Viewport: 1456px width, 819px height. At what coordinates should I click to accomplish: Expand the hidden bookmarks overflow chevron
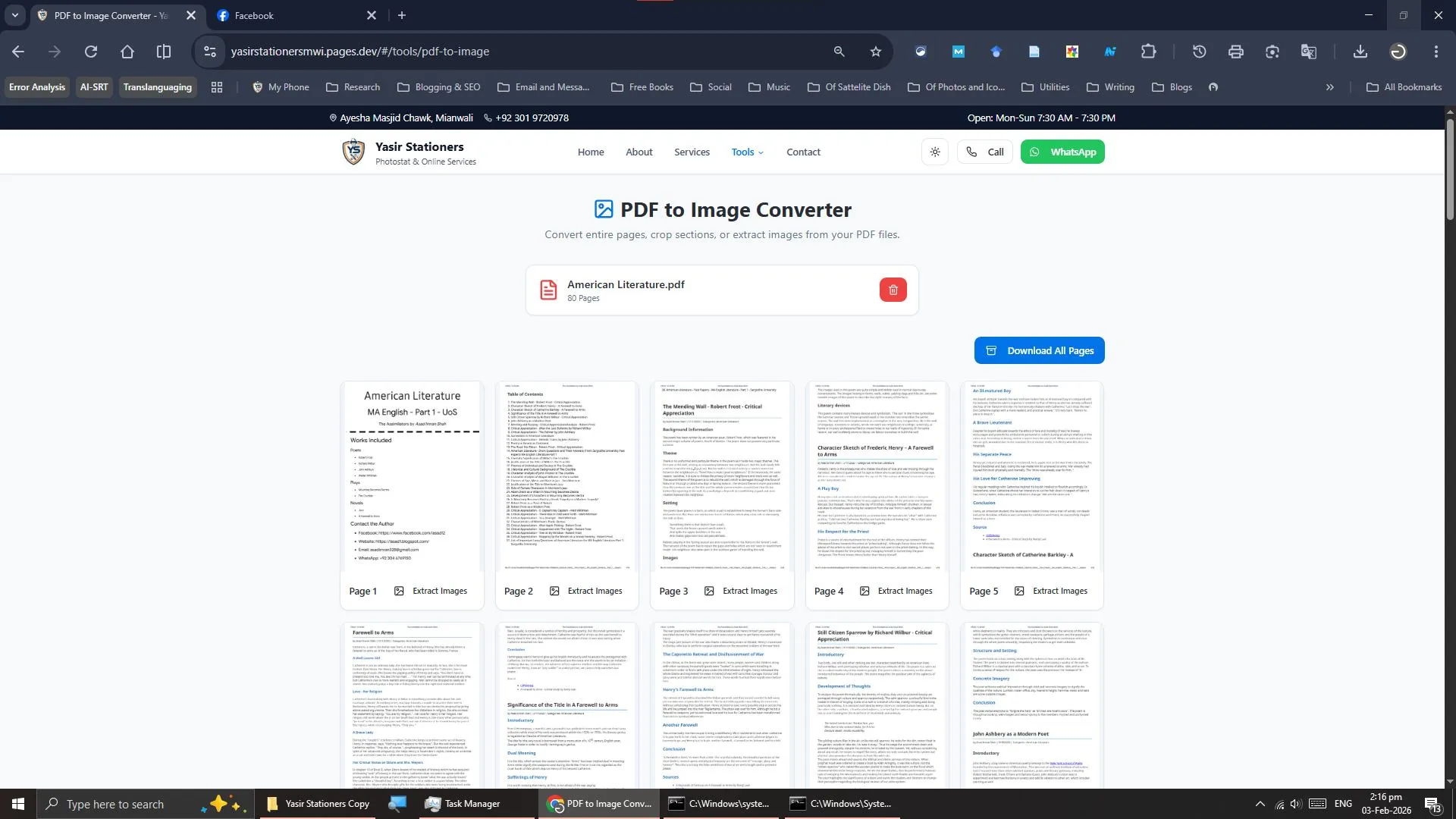tap(1329, 87)
